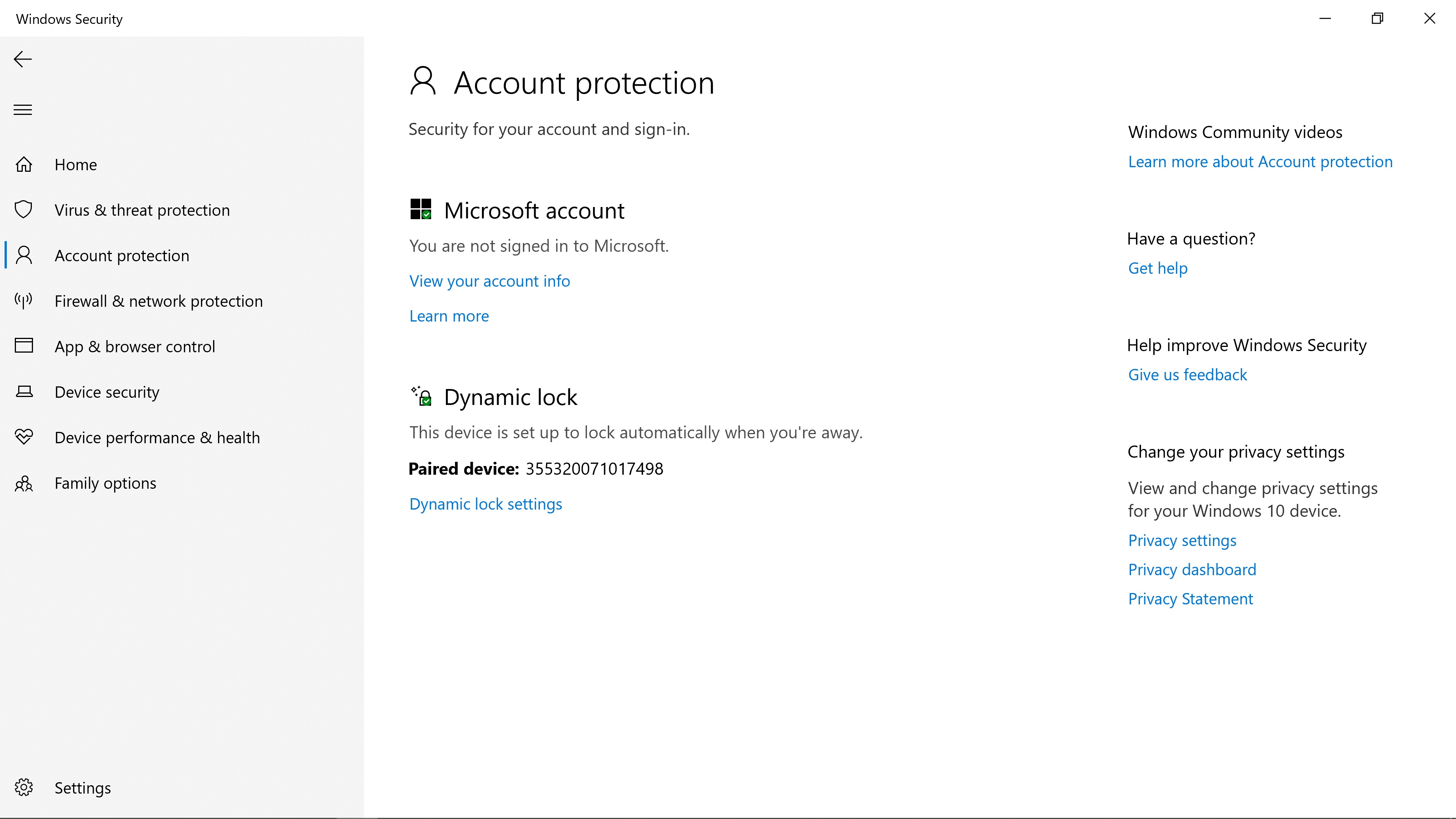Click the back arrow icon
The image size is (1456, 819).
click(23, 60)
